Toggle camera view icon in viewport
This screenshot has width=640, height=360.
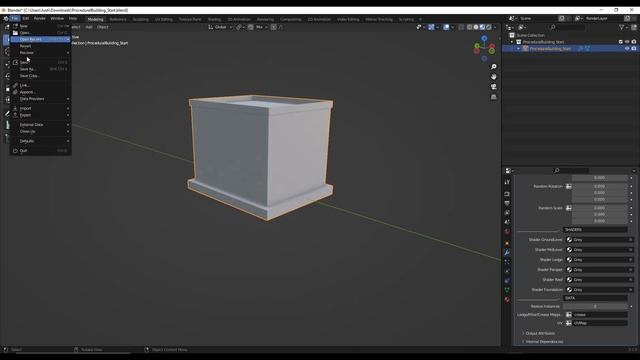(493, 87)
